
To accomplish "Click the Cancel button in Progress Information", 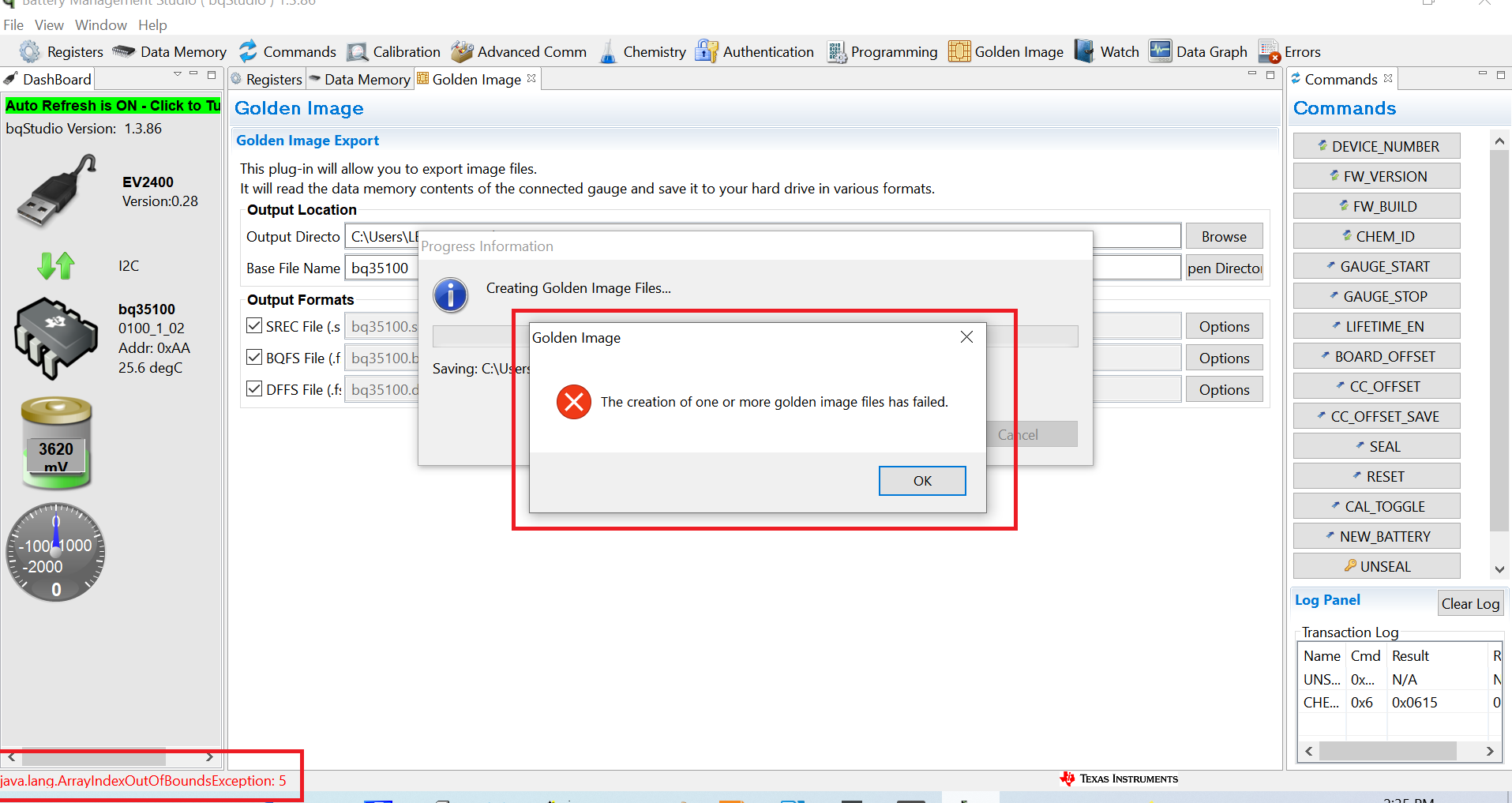I will pyautogui.click(x=1031, y=434).
